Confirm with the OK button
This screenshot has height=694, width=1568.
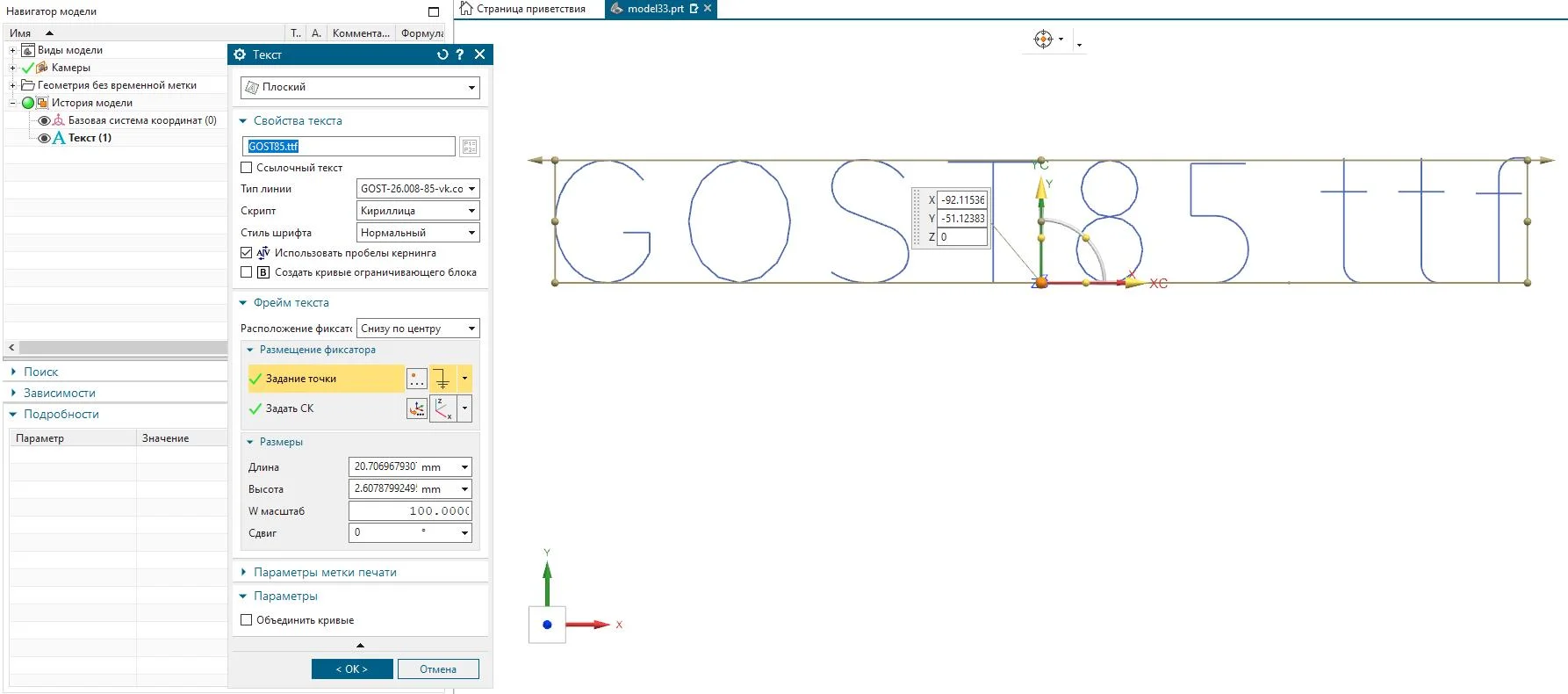(x=352, y=669)
